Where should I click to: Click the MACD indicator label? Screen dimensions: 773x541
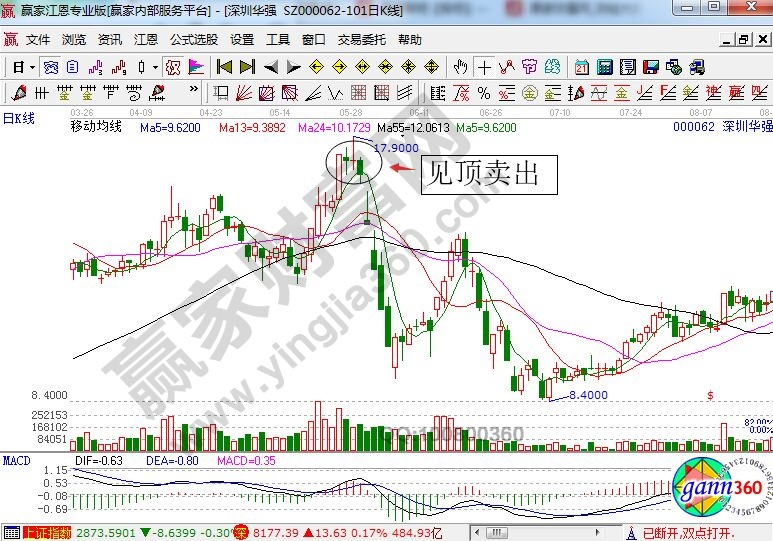pos(16,460)
